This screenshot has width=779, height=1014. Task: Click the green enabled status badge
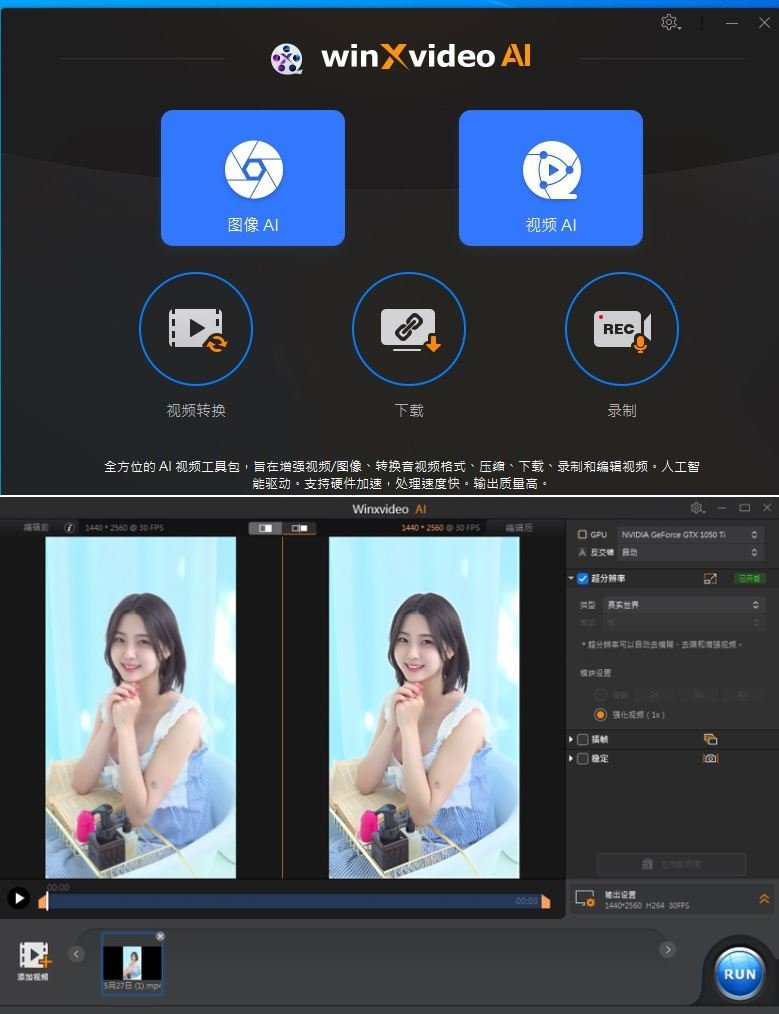[749, 578]
